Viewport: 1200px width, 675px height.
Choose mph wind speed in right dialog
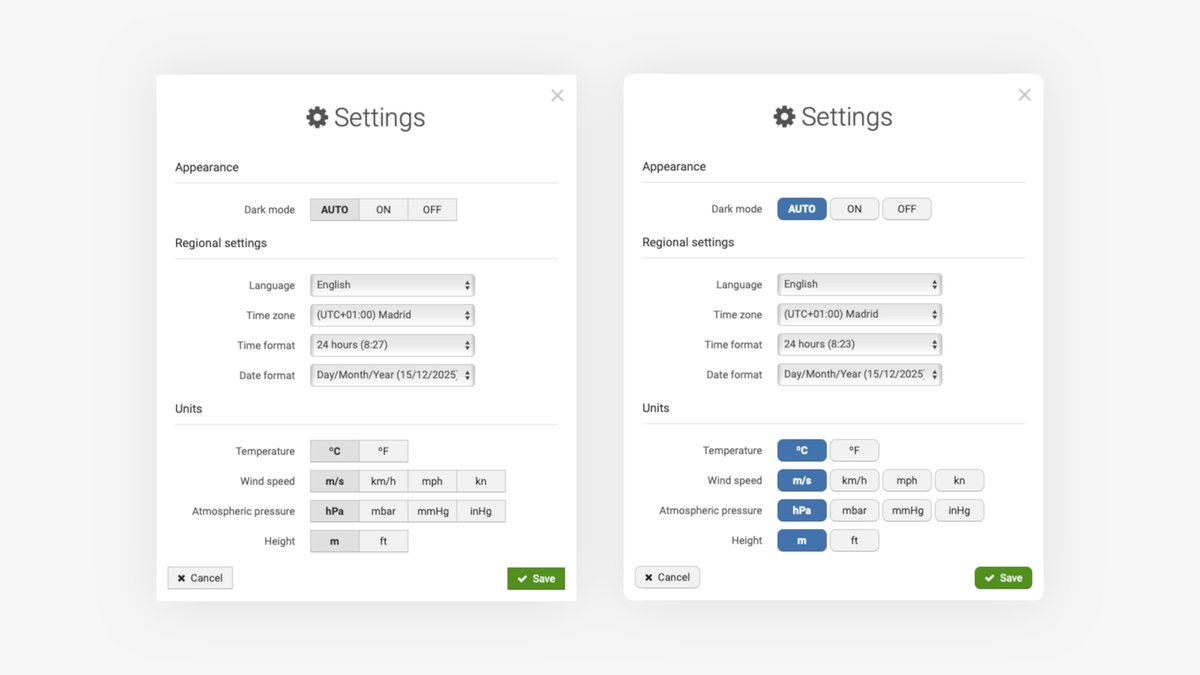[907, 480]
